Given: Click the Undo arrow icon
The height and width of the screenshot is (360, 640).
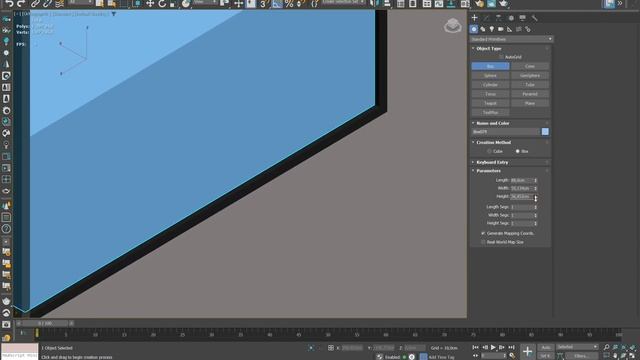Looking at the screenshot, I should pyautogui.click(x=9, y=4).
